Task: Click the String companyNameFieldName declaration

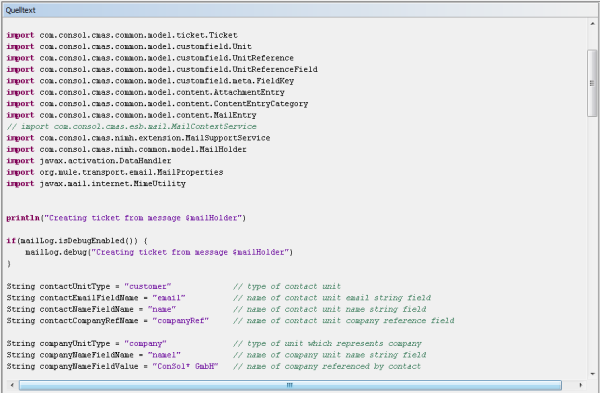Action: pyautogui.click(x=94, y=355)
